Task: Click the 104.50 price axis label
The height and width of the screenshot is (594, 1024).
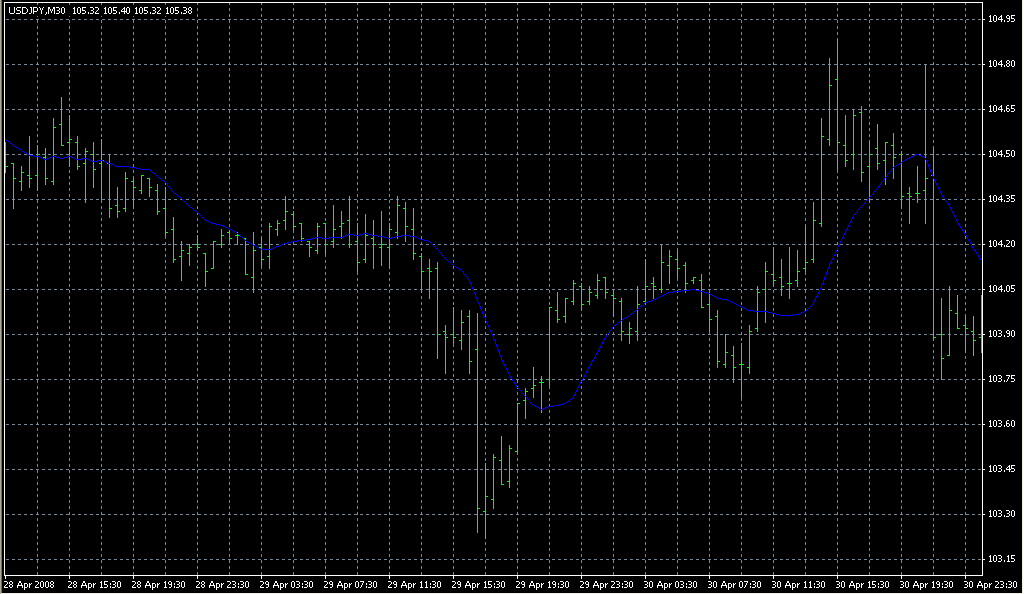Action: pyautogui.click(x=1001, y=154)
